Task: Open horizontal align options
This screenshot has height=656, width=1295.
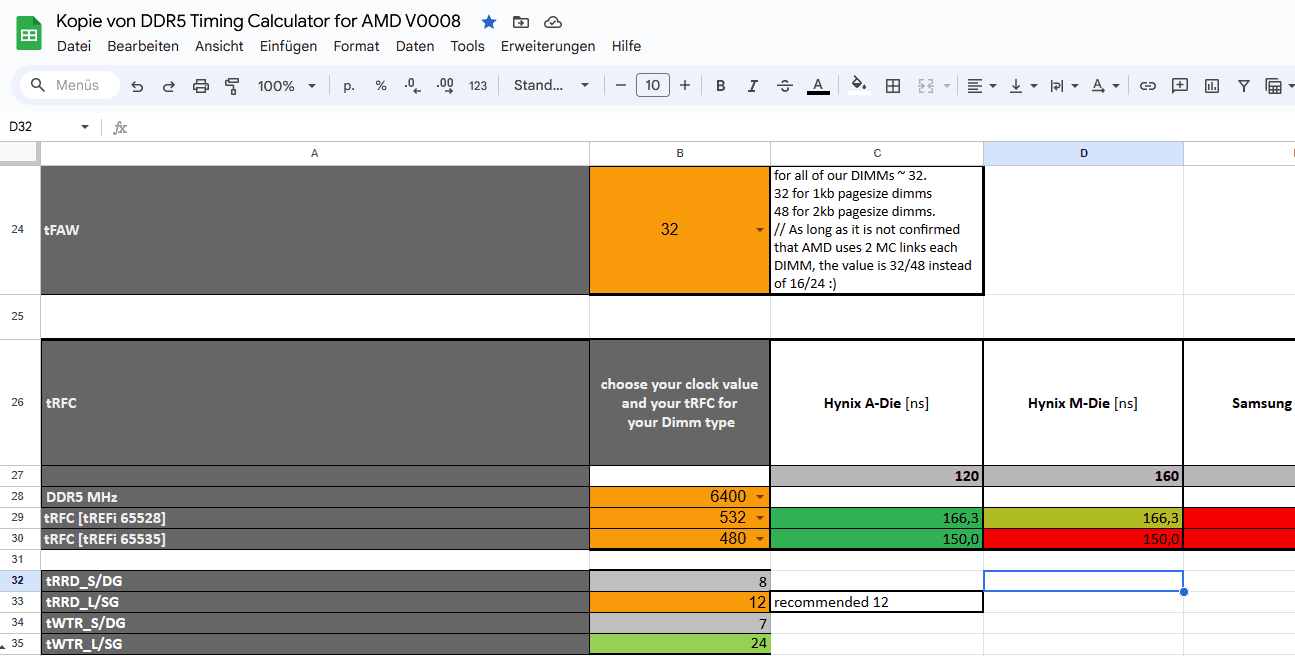Action: click(982, 86)
